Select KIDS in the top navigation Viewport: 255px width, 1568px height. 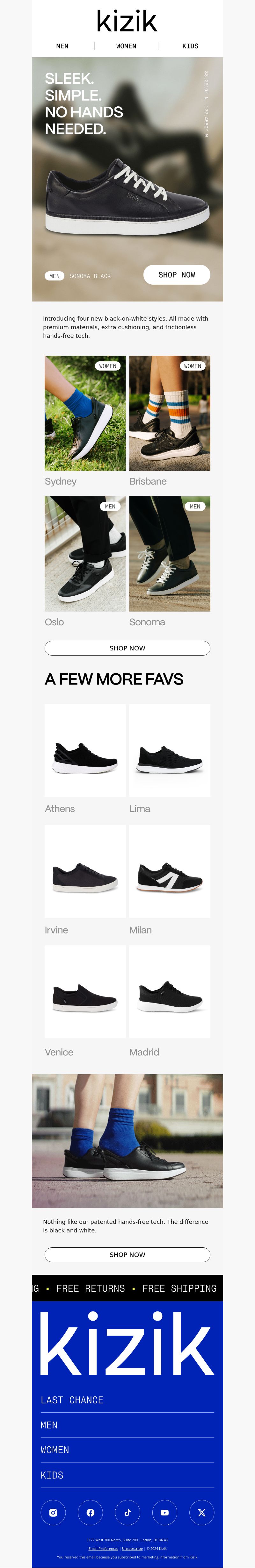coord(190,46)
